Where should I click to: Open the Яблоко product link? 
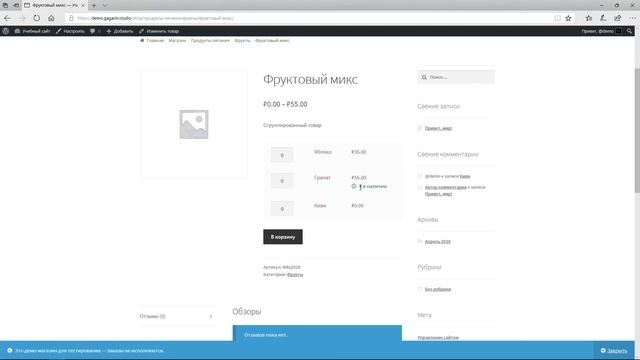pyautogui.click(x=322, y=152)
